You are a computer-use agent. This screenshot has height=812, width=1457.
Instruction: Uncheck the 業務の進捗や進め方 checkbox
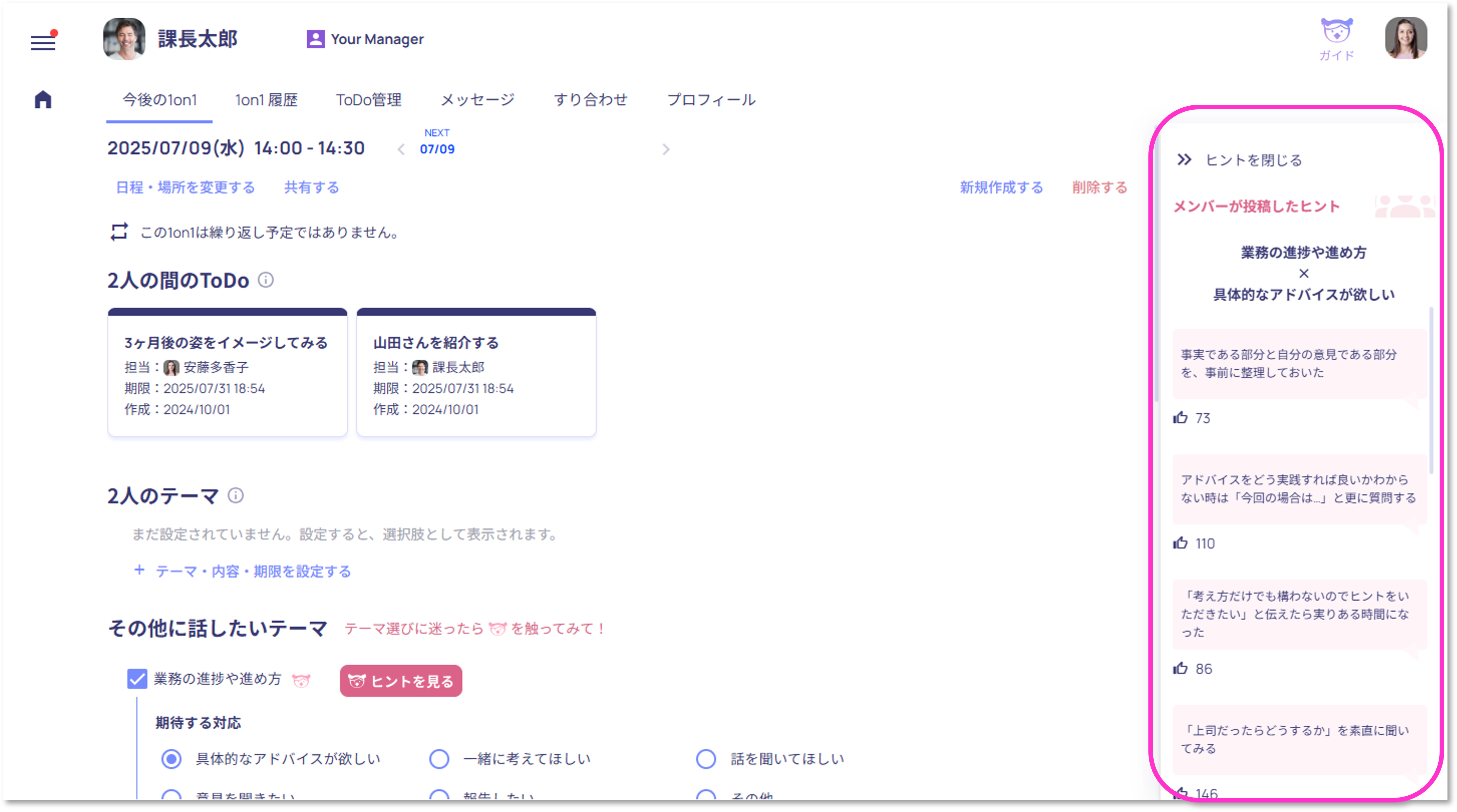(137, 678)
